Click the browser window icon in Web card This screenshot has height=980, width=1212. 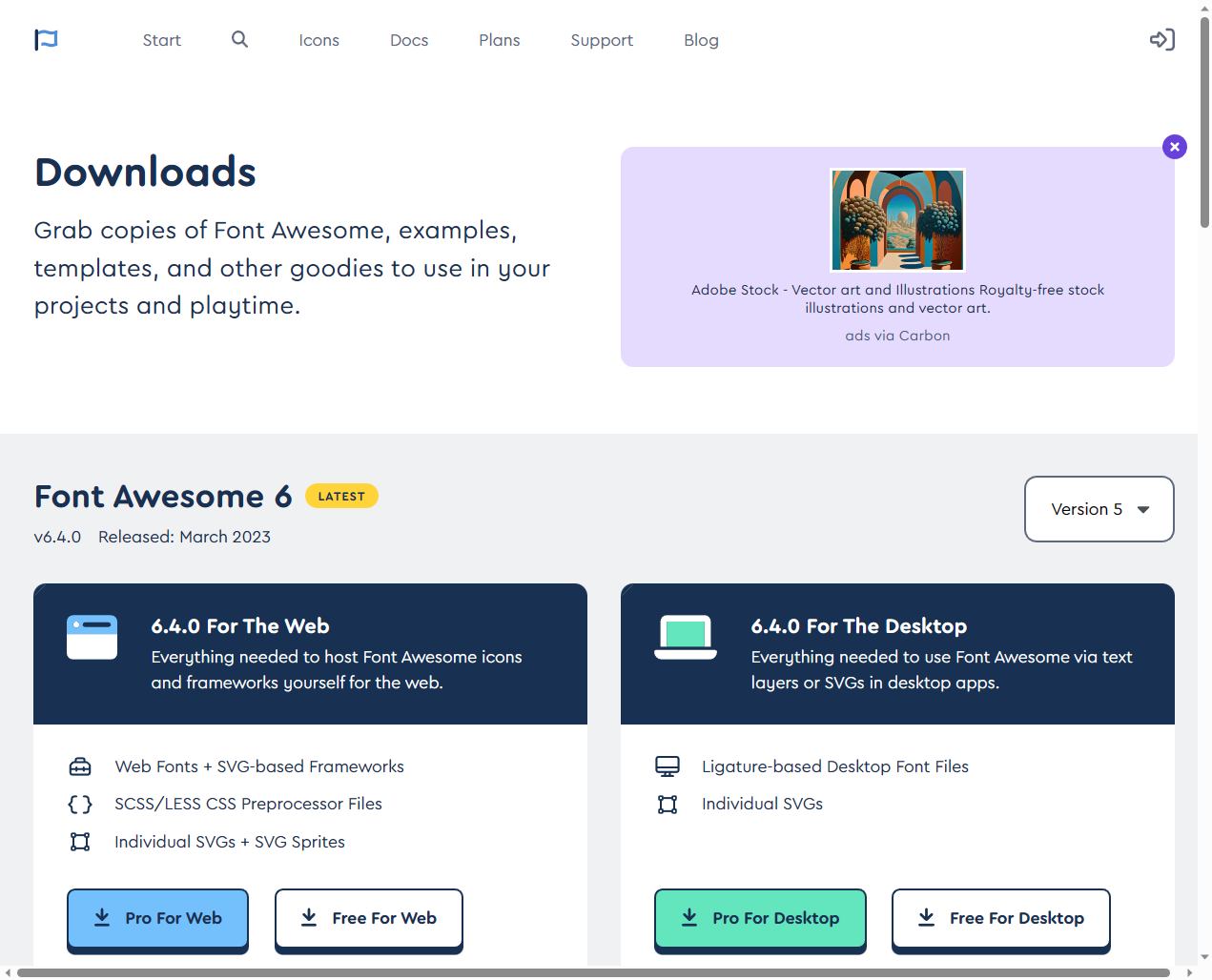(92, 637)
